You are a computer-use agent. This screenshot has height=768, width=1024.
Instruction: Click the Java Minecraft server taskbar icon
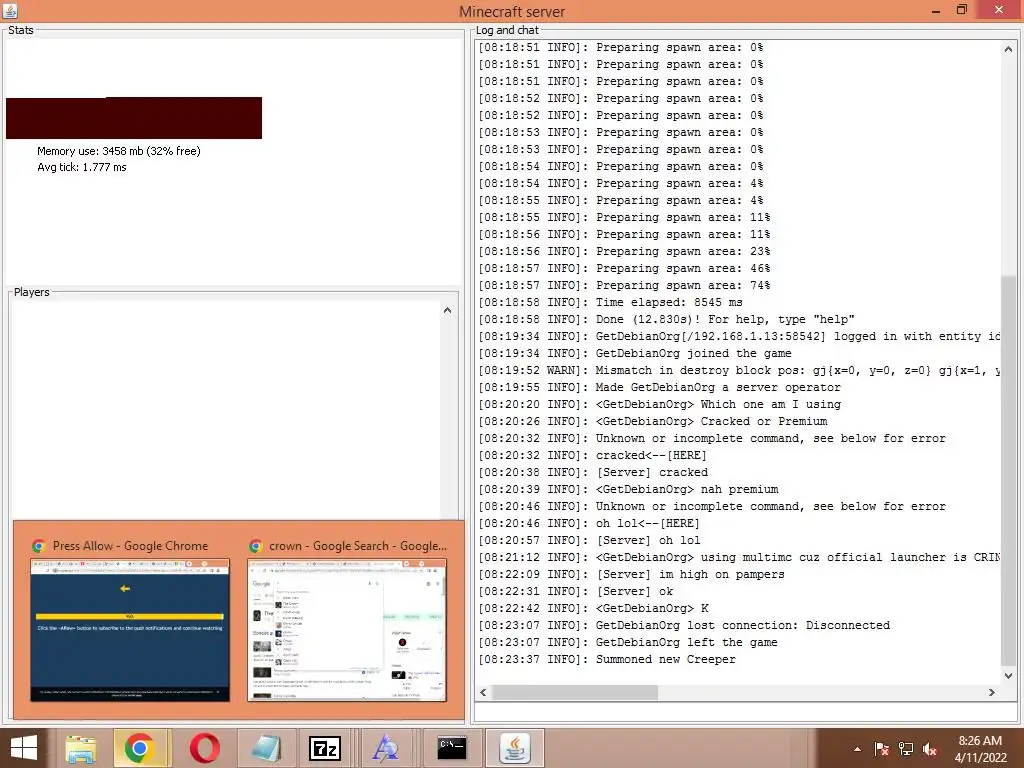[x=515, y=748]
